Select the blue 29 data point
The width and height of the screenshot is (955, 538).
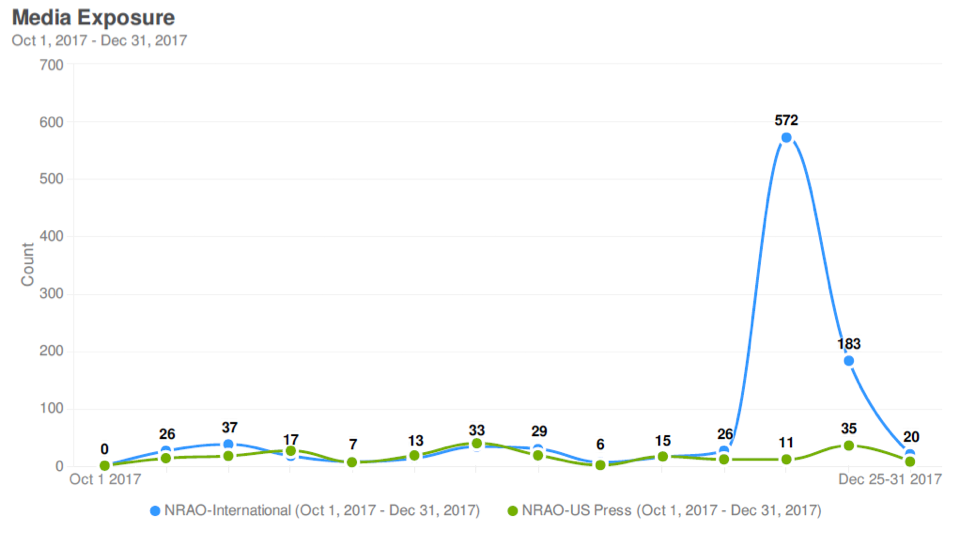click(538, 449)
